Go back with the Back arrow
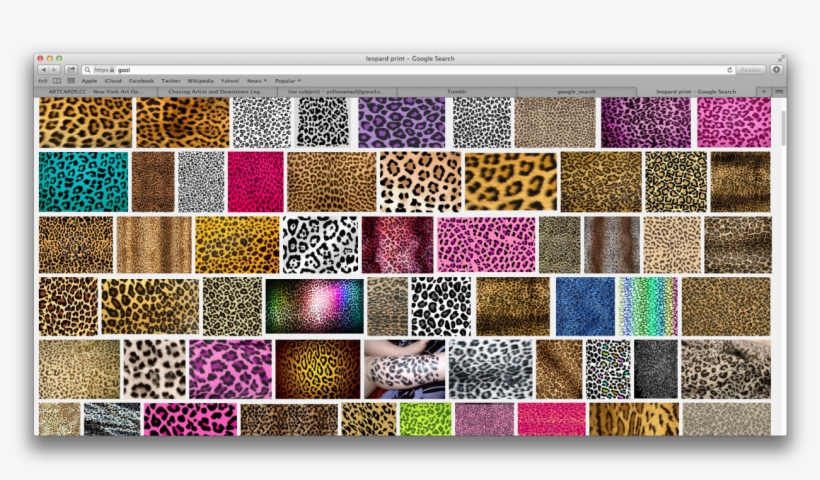The width and height of the screenshot is (820, 480). 43,70
